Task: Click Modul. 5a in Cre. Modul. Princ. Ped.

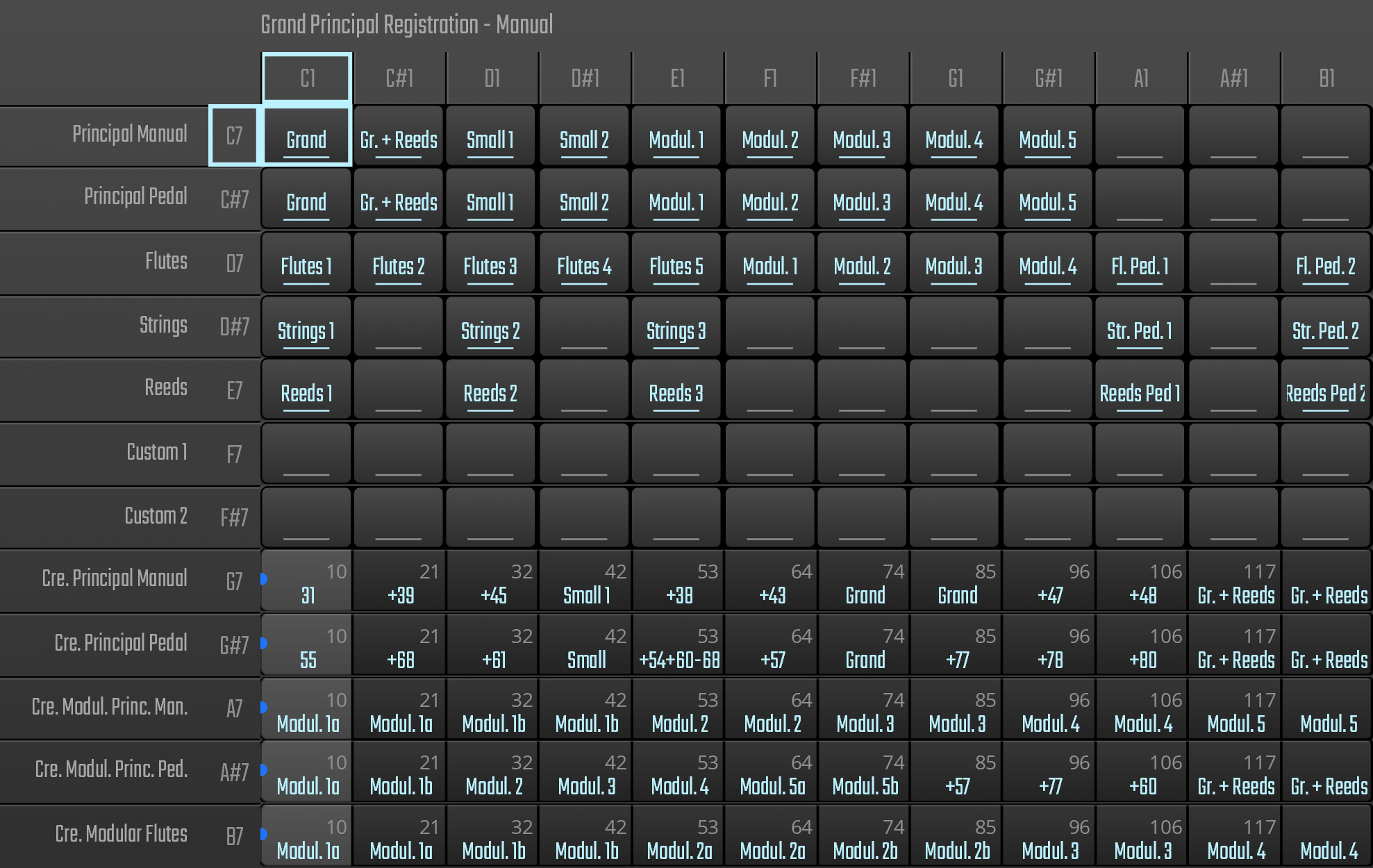Action: pos(772,774)
